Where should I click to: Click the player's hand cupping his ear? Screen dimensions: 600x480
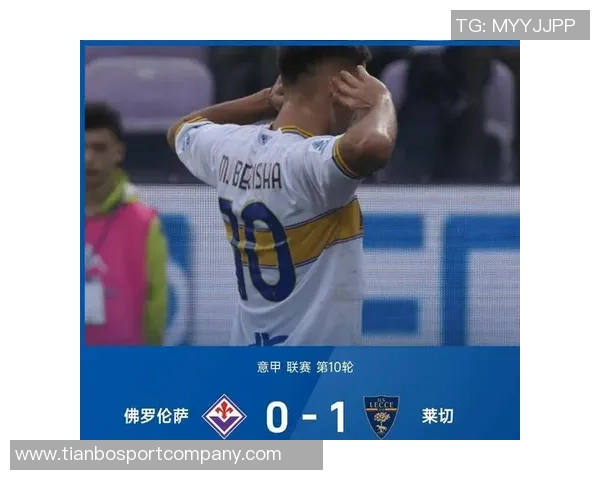click(354, 84)
